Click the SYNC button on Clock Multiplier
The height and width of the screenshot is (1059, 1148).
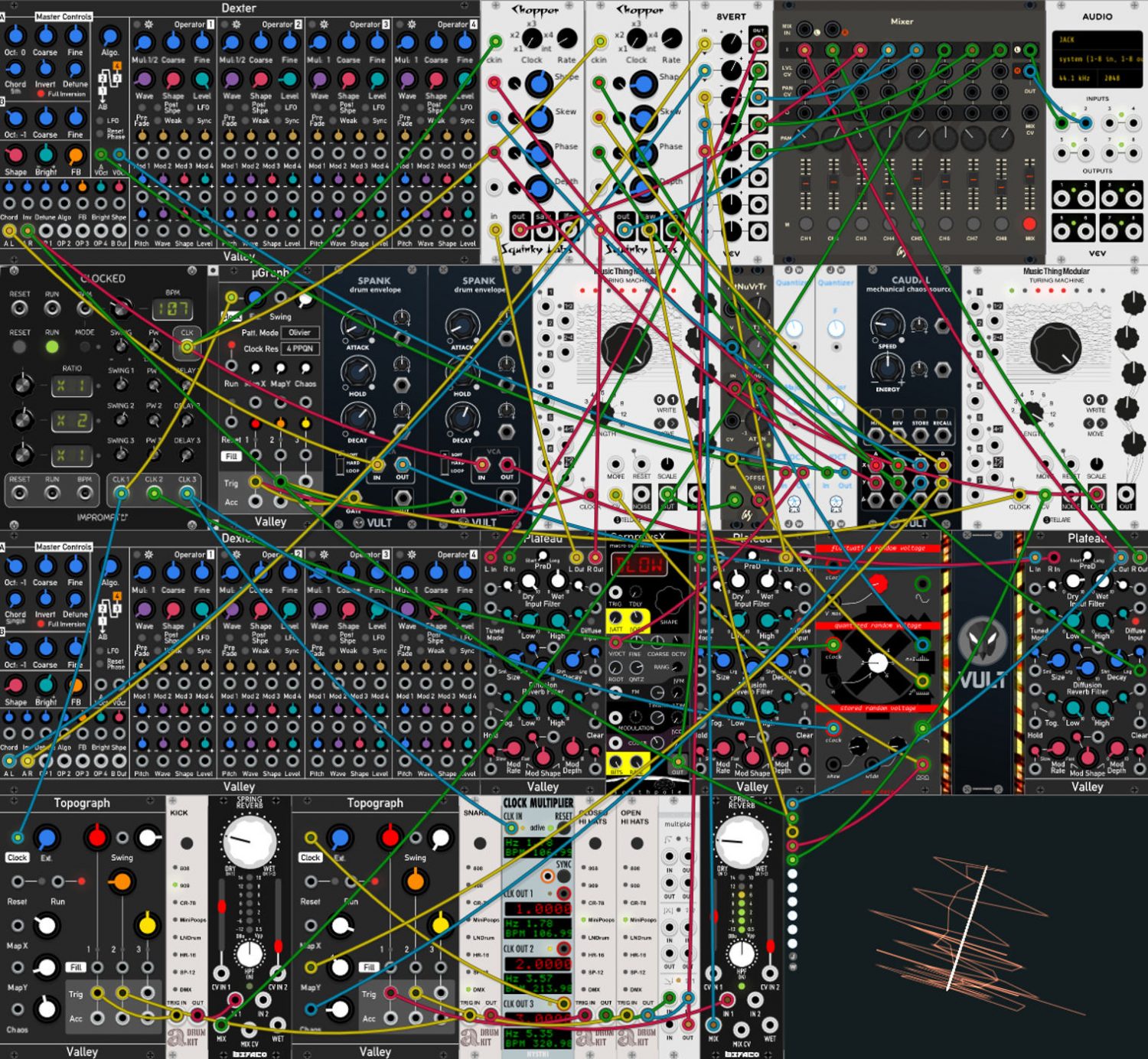tap(563, 876)
